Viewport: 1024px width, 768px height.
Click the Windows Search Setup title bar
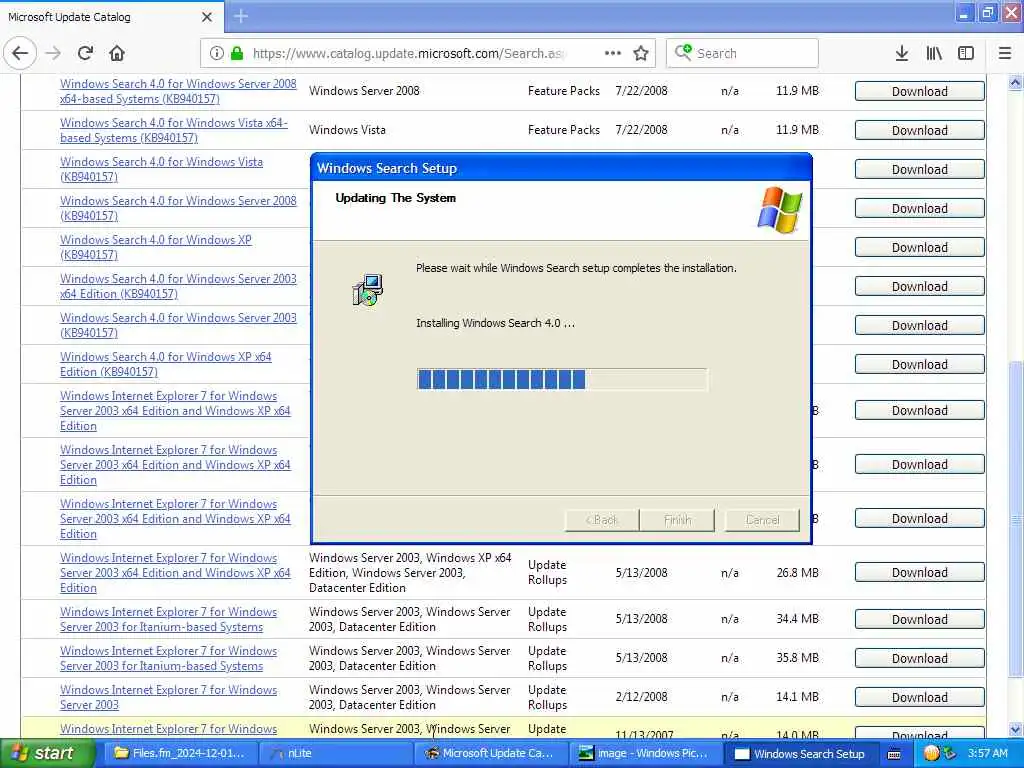click(562, 168)
